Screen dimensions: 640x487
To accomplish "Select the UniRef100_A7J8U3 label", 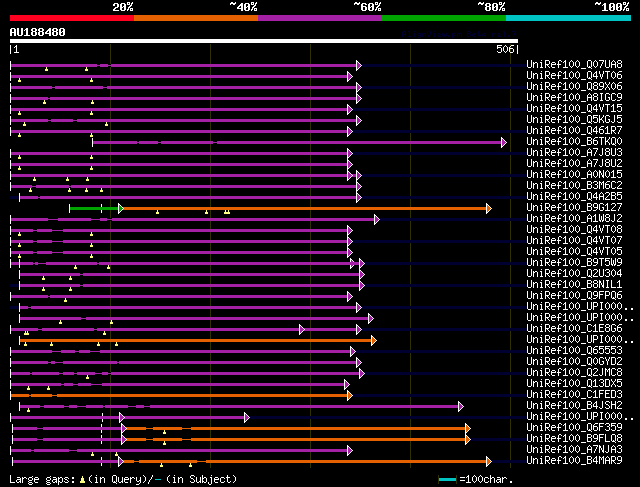I will pos(574,153).
